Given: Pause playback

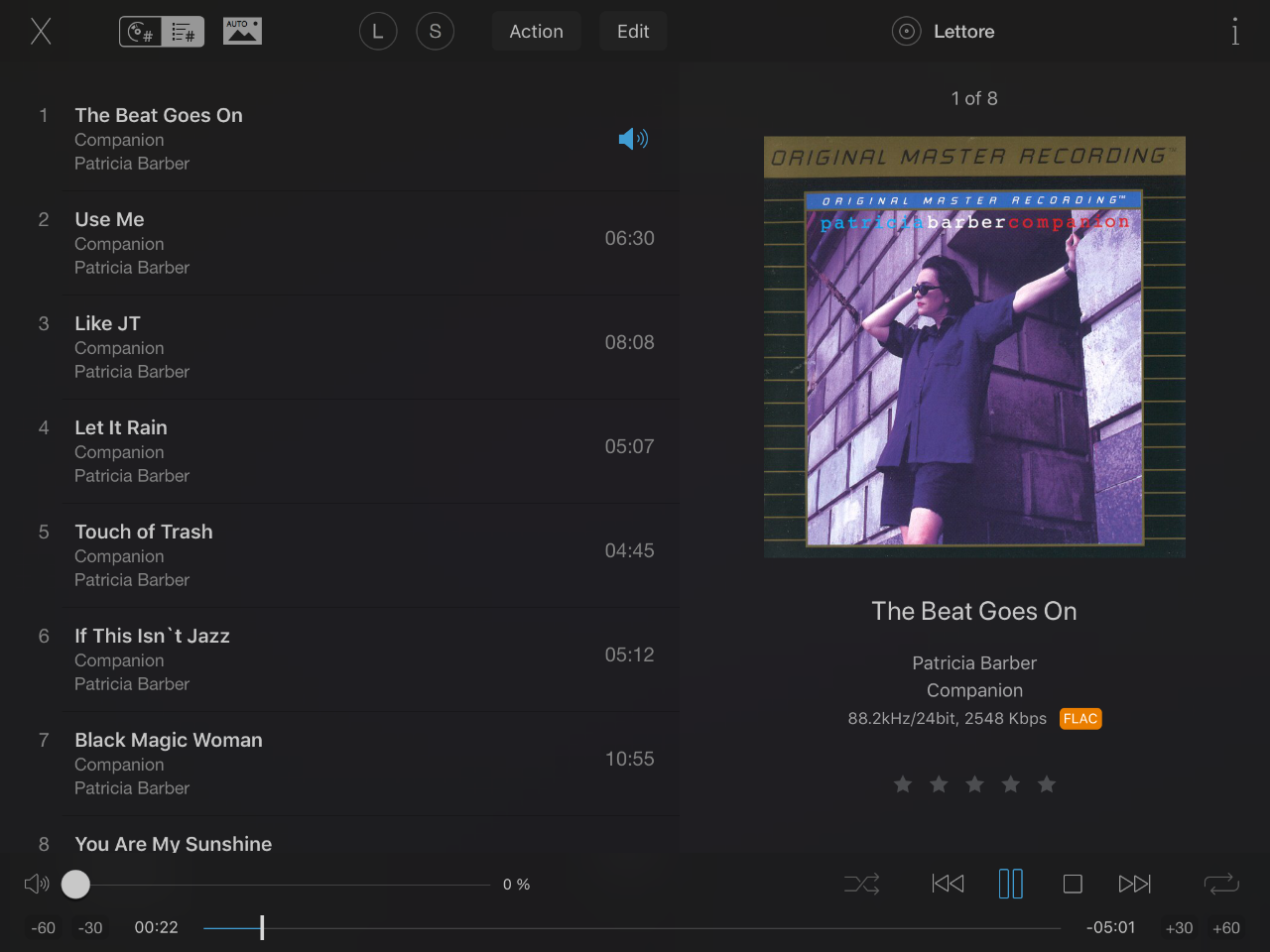Looking at the screenshot, I should [1011, 884].
